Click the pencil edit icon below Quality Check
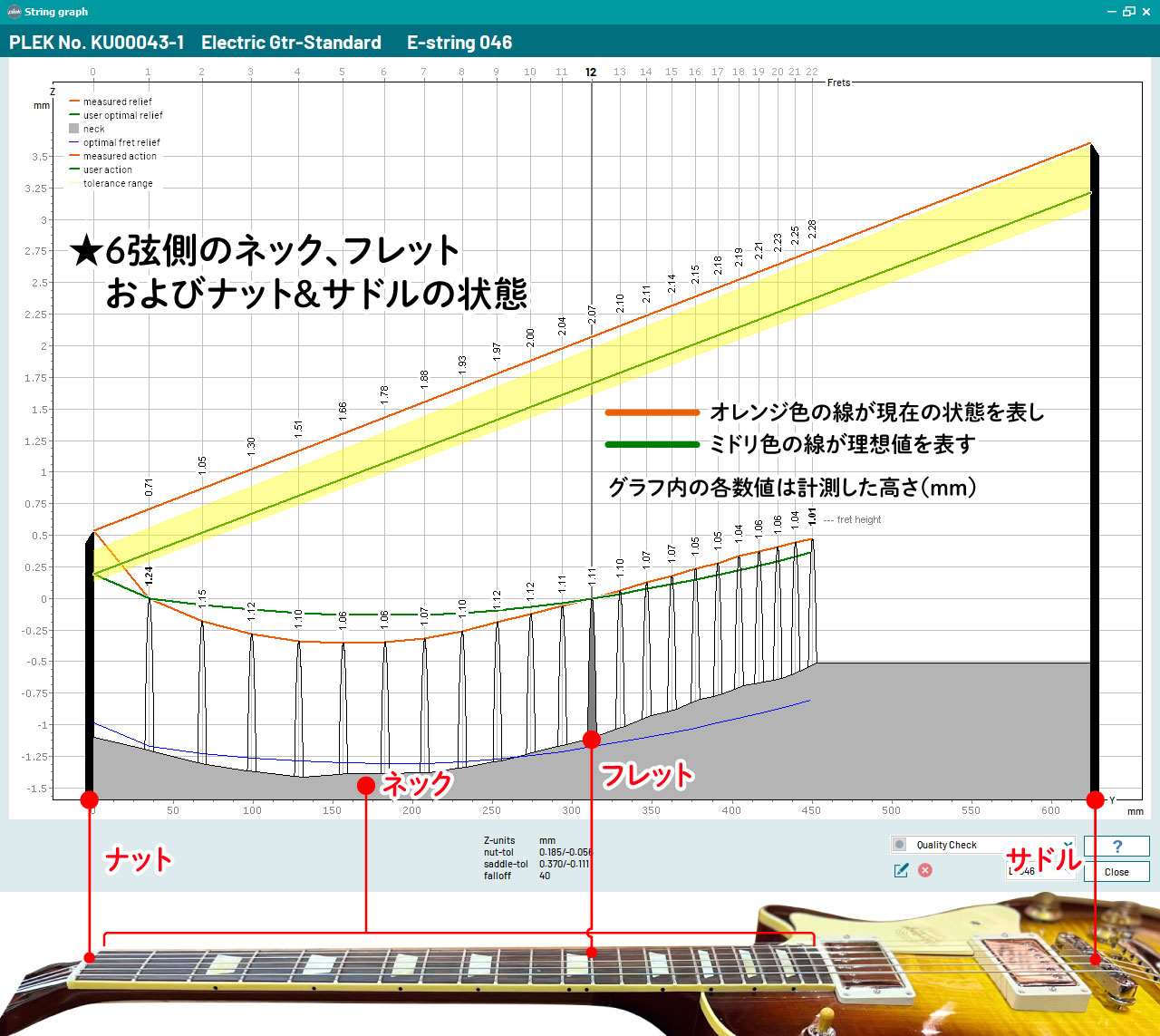 pyautogui.click(x=901, y=870)
